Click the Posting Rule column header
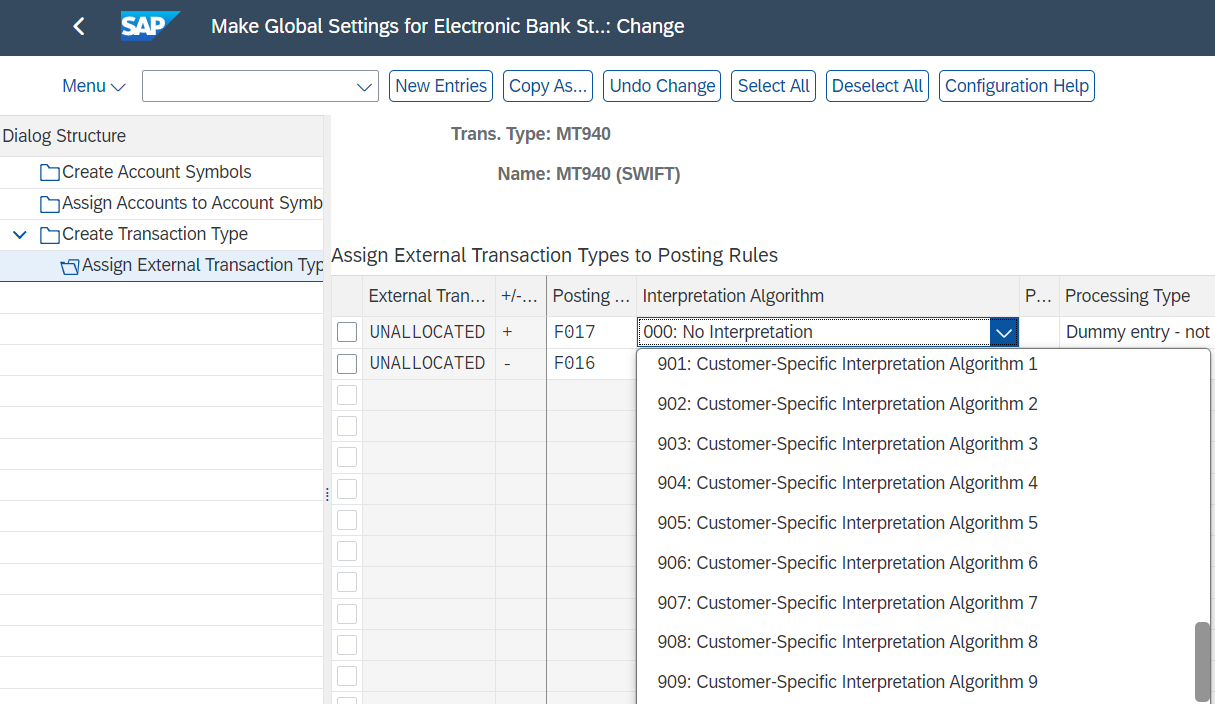Image resolution: width=1215 pixels, height=704 pixels. 591,296
